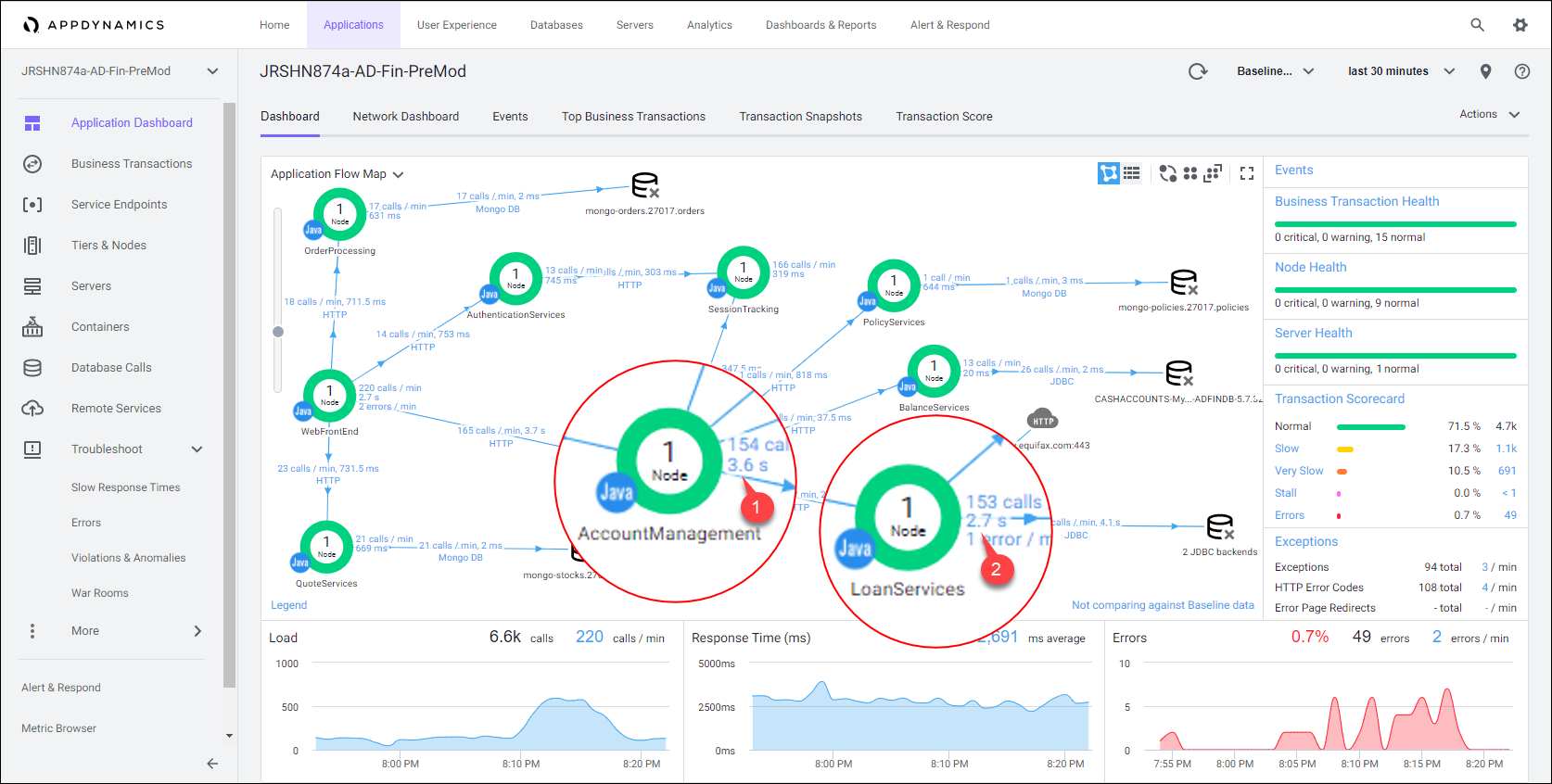Switch to the Transaction Snapshots tab
Image resolution: width=1552 pixels, height=784 pixels.
[800, 117]
